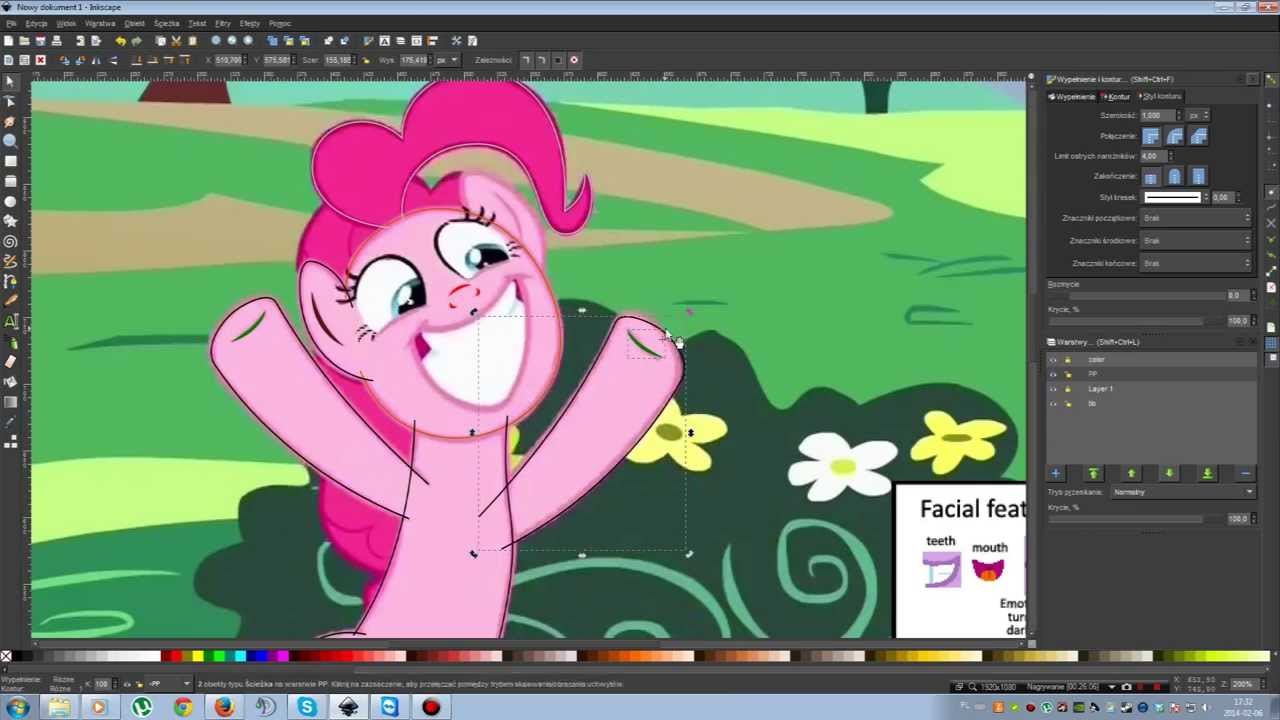Select the Zoom magnifier tool
Screen dimensions: 1280x720
click(x=10, y=141)
